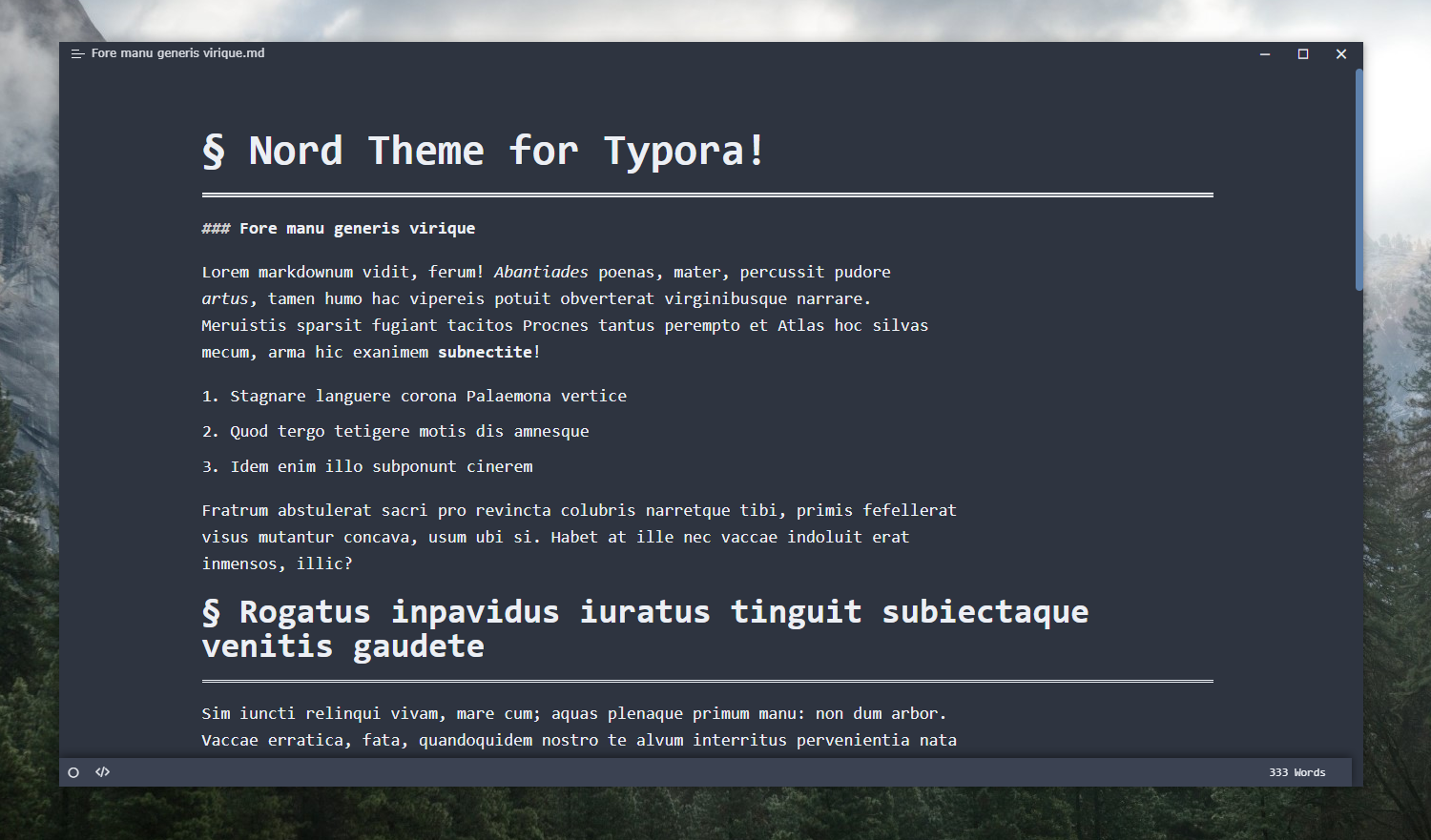The height and width of the screenshot is (840, 1431).
Task: Switch to source code mode
Action: pos(103,772)
